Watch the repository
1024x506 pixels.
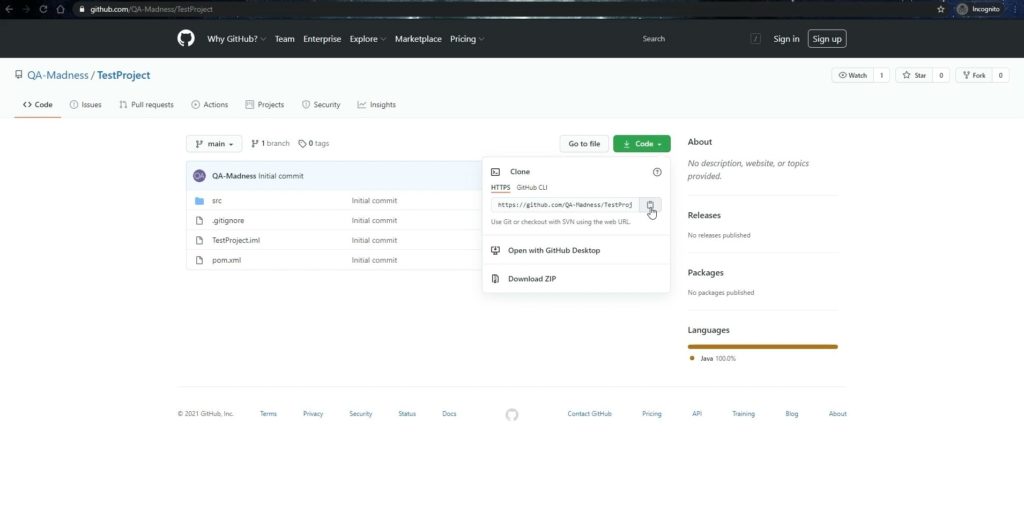point(853,75)
